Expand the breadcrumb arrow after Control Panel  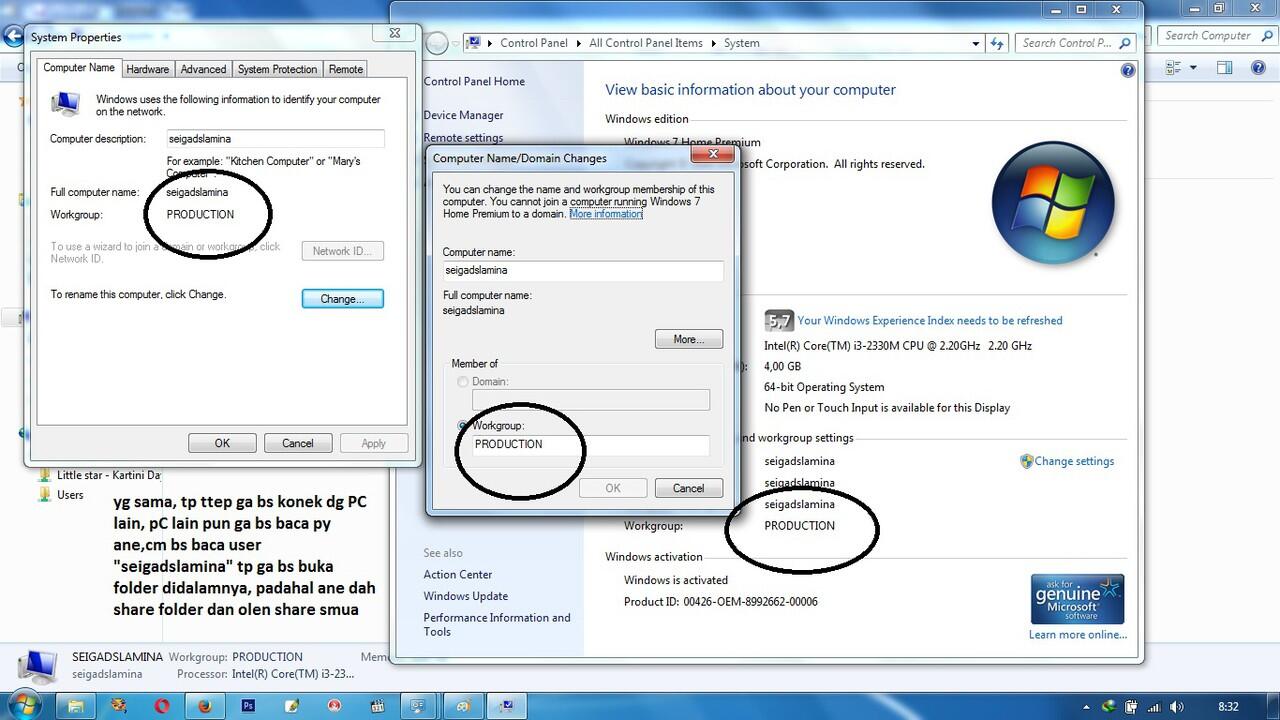tap(578, 43)
